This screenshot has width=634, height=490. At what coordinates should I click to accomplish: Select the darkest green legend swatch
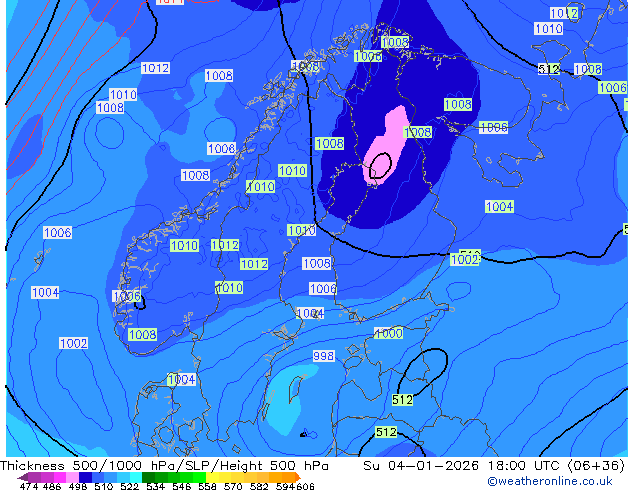(x=148, y=477)
